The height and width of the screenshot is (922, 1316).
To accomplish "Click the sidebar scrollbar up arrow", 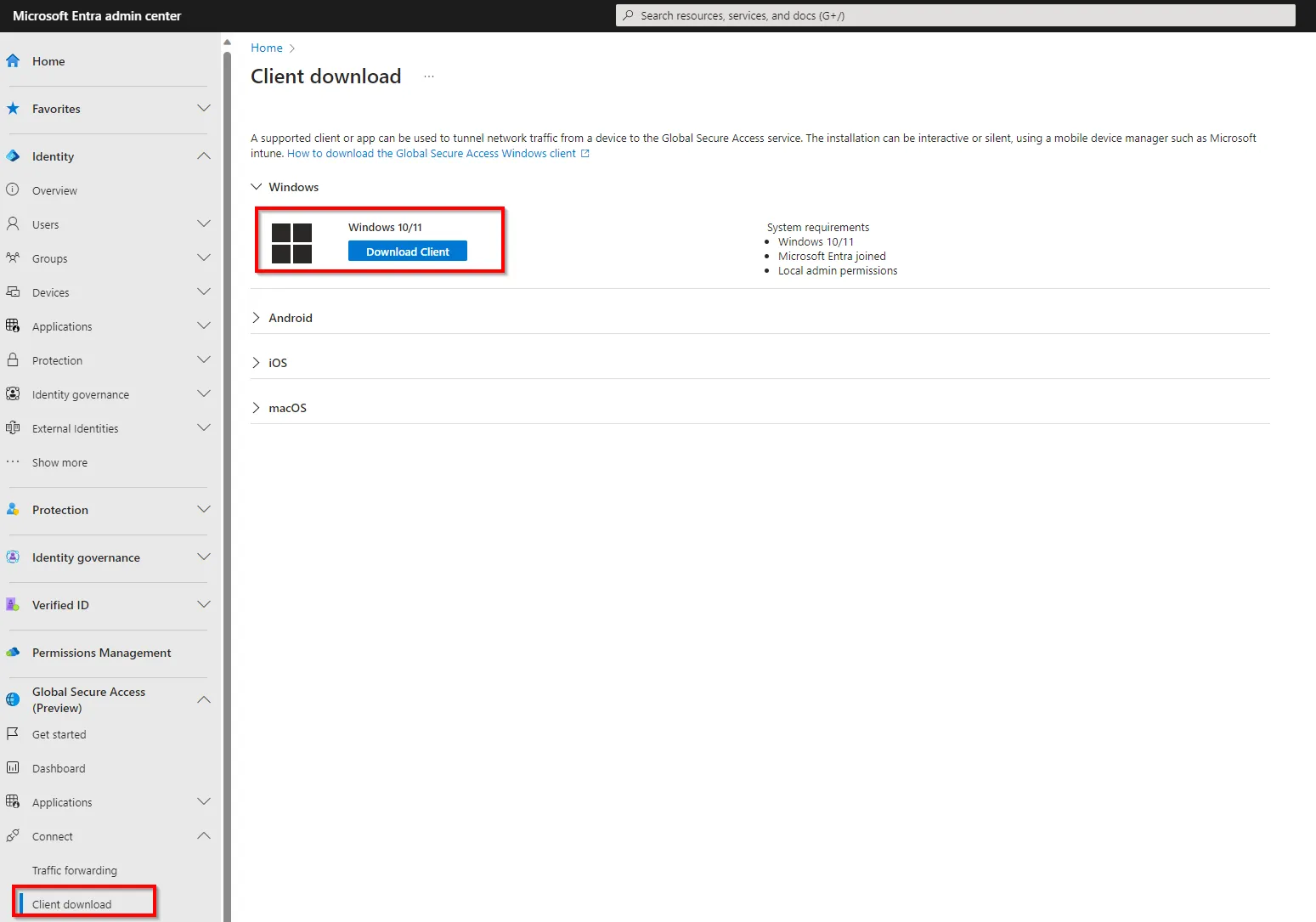I will [227, 42].
